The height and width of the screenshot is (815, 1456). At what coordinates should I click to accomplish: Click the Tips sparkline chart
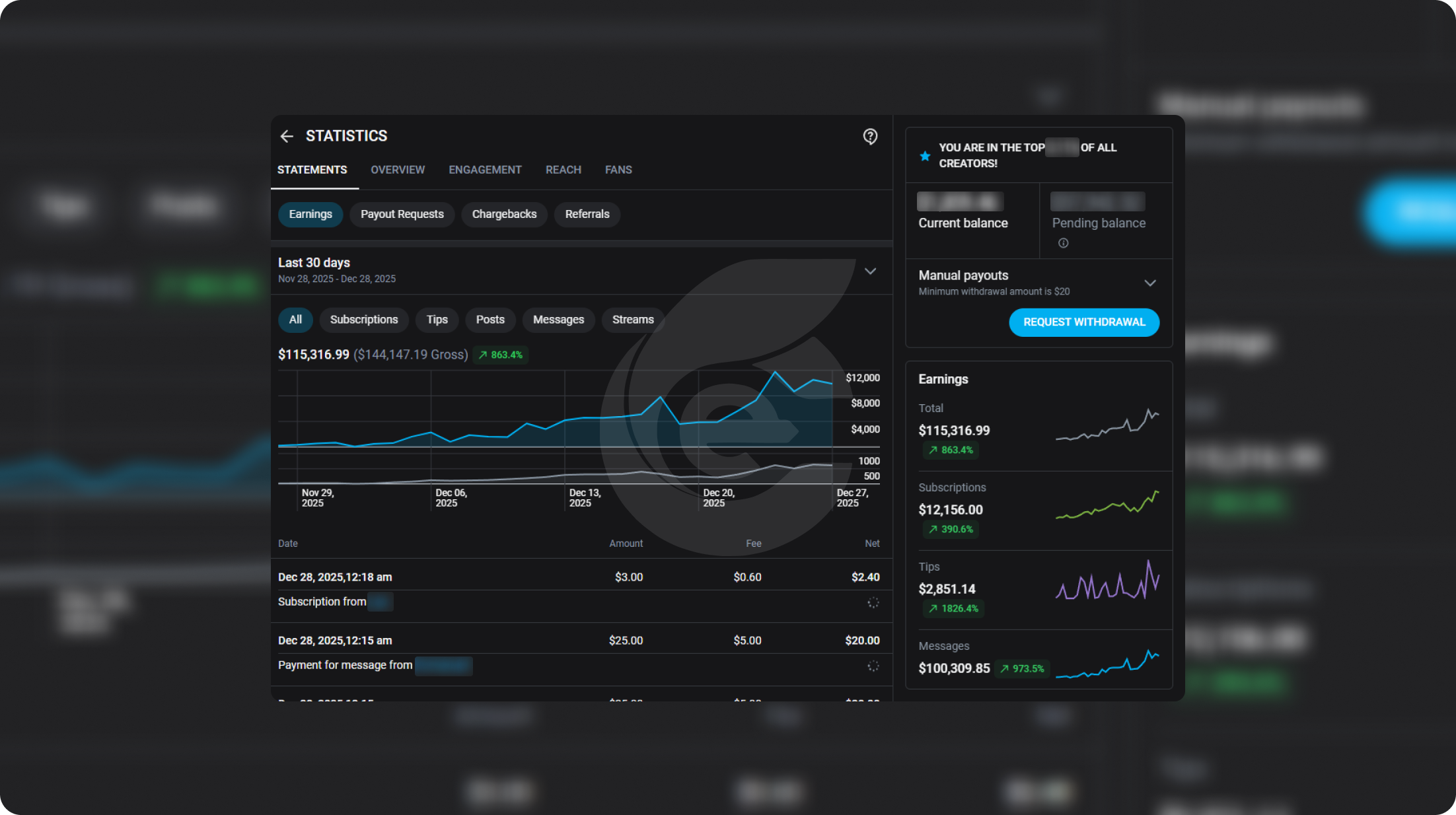point(1107,583)
